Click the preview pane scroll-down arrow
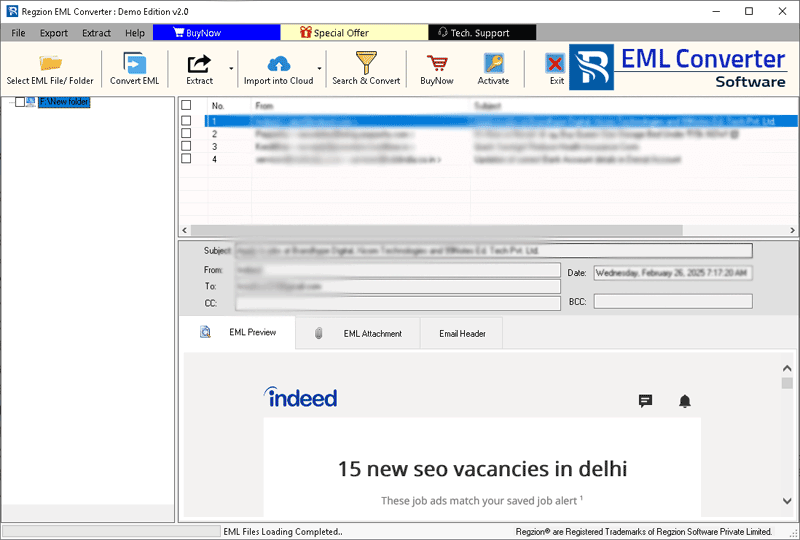Image resolution: width=800 pixels, height=540 pixels. [x=787, y=501]
